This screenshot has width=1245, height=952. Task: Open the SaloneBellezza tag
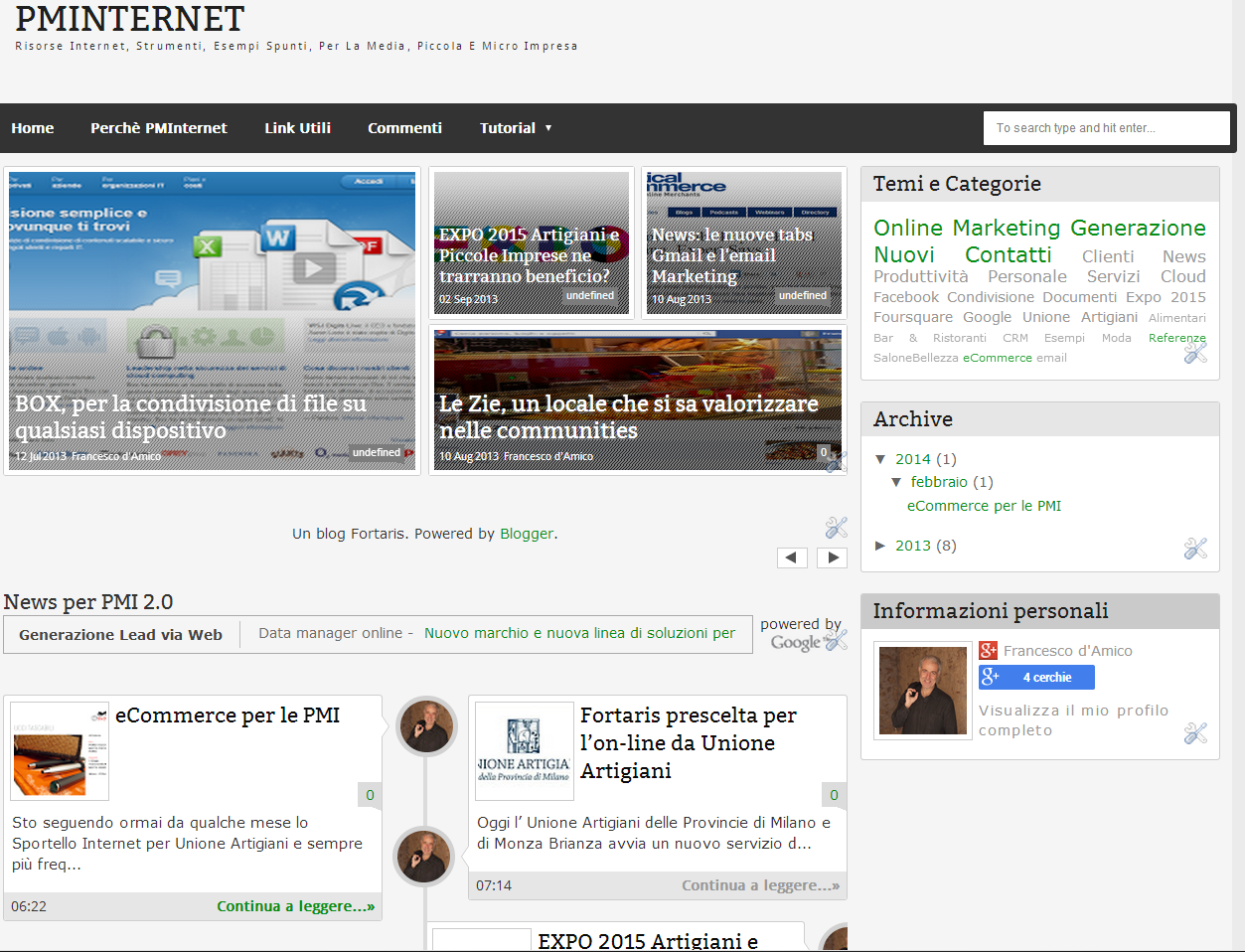click(x=916, y=358)
